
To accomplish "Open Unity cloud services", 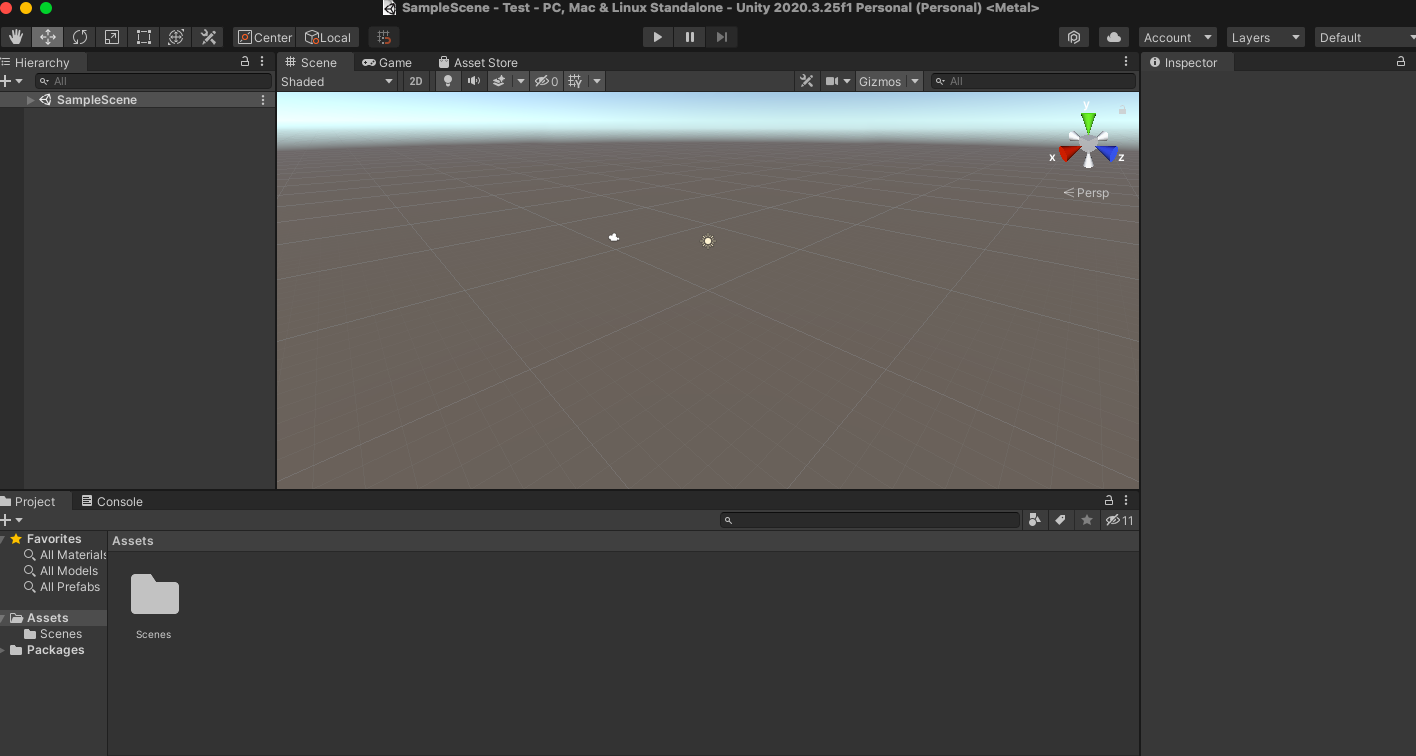I will tap(1114, 37).
